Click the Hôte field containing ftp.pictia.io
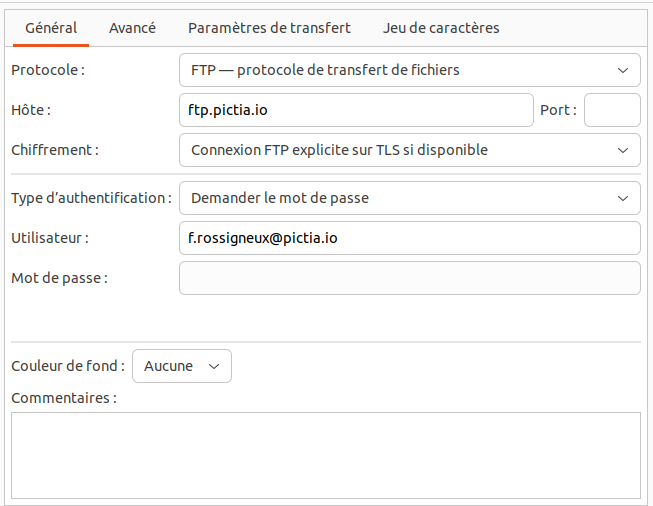The height and width of the screenshot is (506, 653). point(355,110)
